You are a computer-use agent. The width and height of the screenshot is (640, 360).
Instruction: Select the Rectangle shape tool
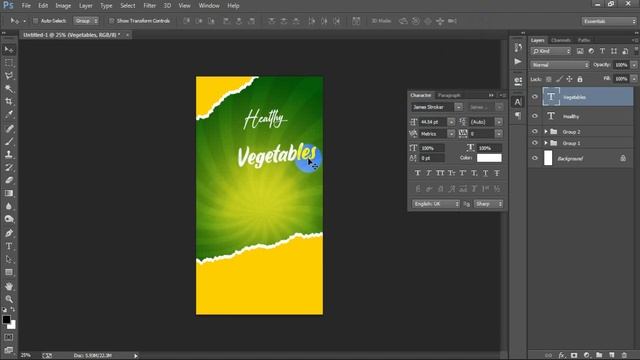[x=9, y=272]
